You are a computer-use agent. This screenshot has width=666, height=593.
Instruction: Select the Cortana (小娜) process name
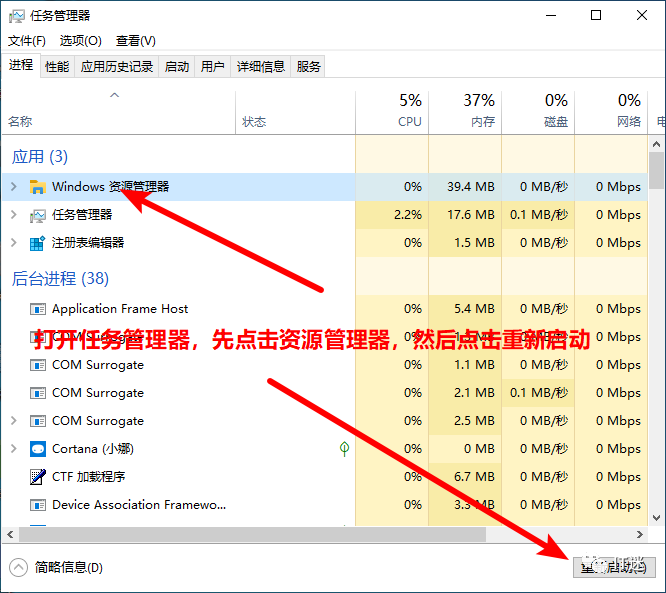(x=93, y=449)
